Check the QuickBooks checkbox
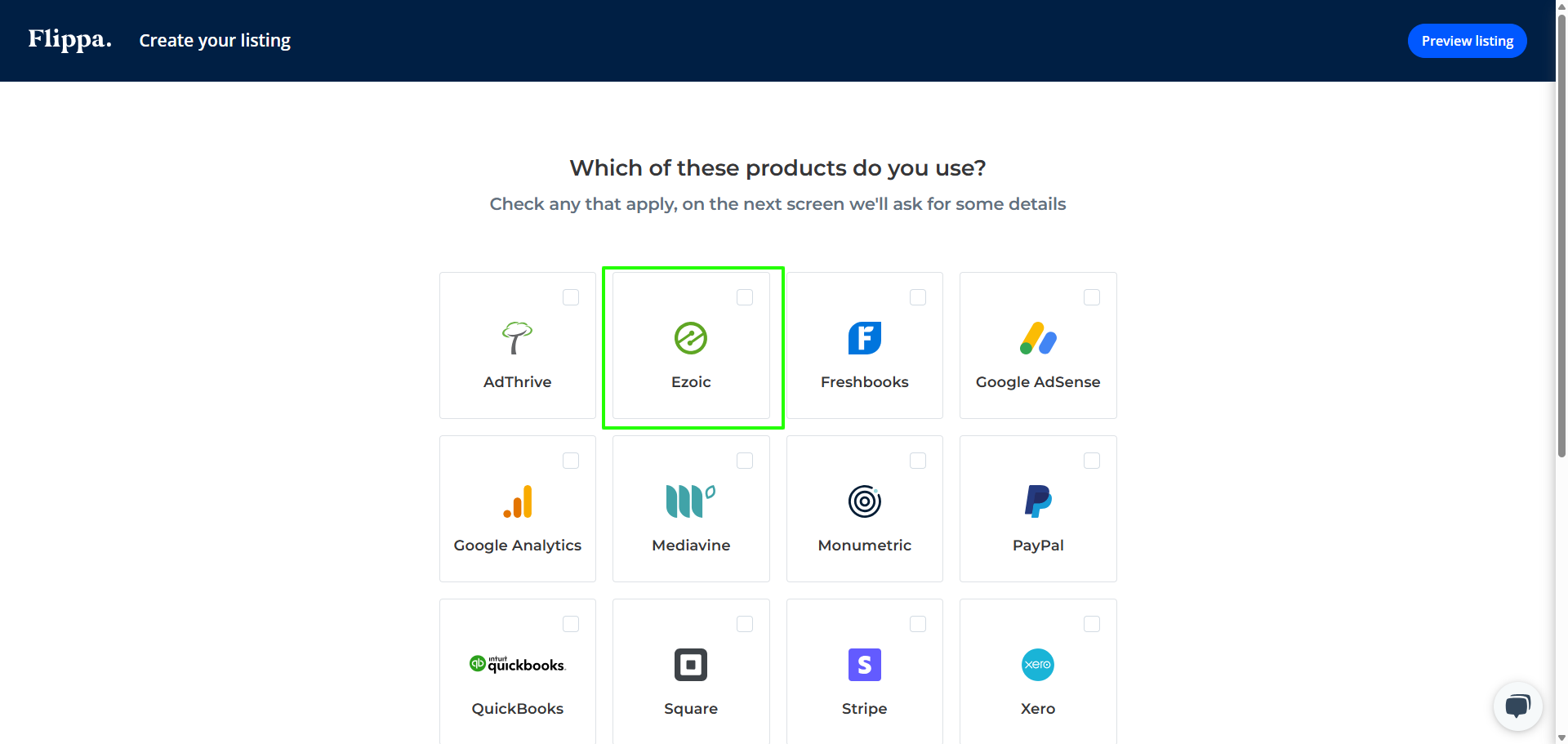 pyautogui.click(x=571, y=624)
